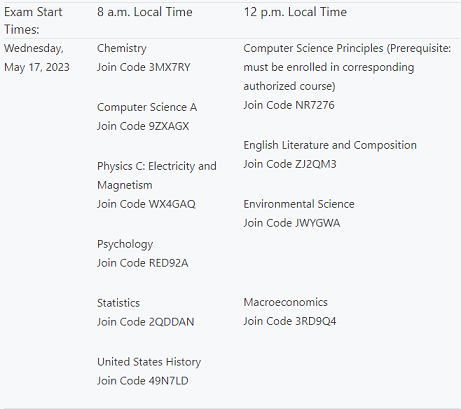461x409 pixels.
Task: Click the Statistics exam name
Action: (x=118, y=303)
